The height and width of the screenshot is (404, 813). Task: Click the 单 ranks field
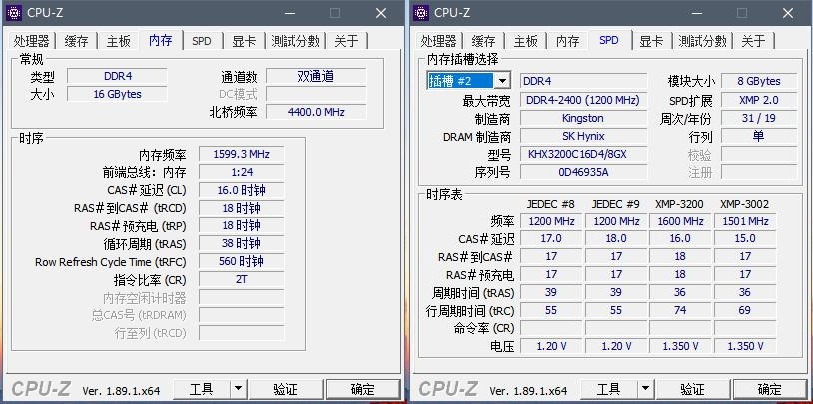pos(759,136)
